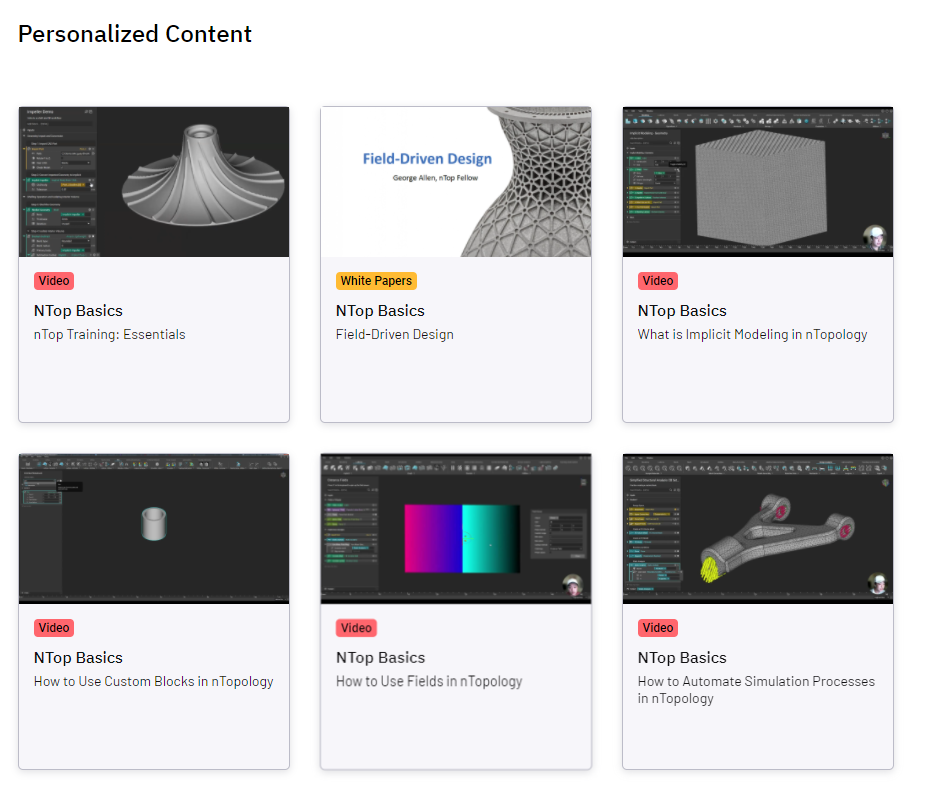The height and width of the screenshot is (788, 932).
Task: Click the Video tag on the Implicit Modeling card
Action: tap(658, 281)
